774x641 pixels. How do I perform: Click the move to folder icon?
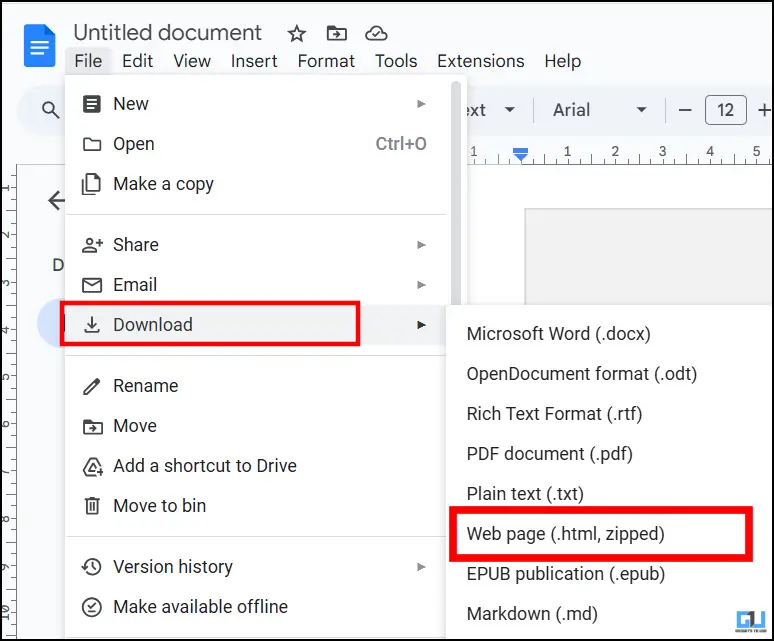point(337,34)
